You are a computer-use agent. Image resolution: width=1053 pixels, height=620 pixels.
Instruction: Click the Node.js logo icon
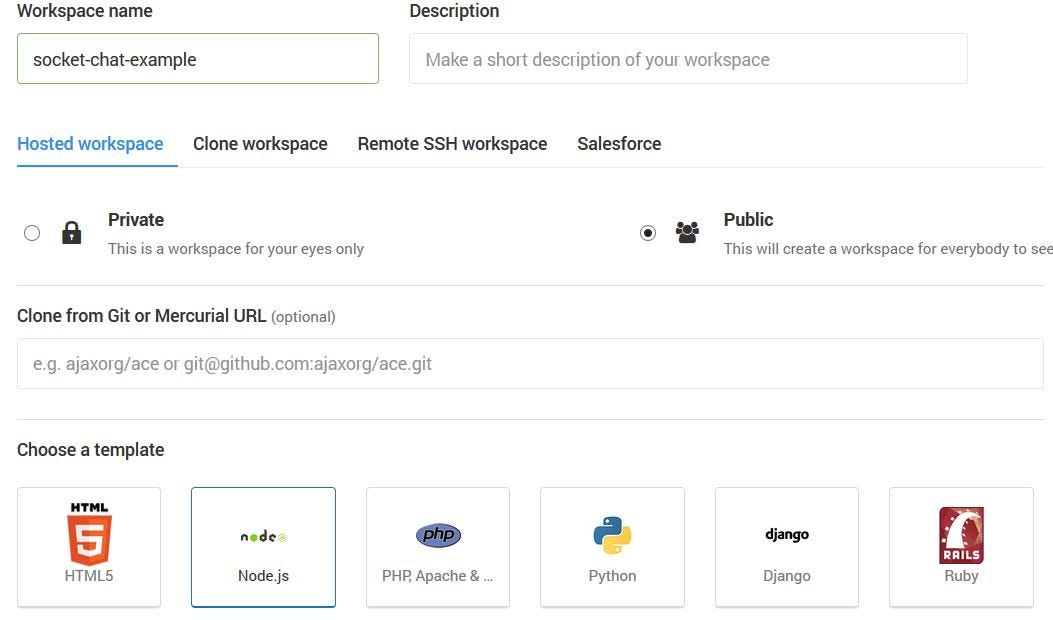coord(262,535)
